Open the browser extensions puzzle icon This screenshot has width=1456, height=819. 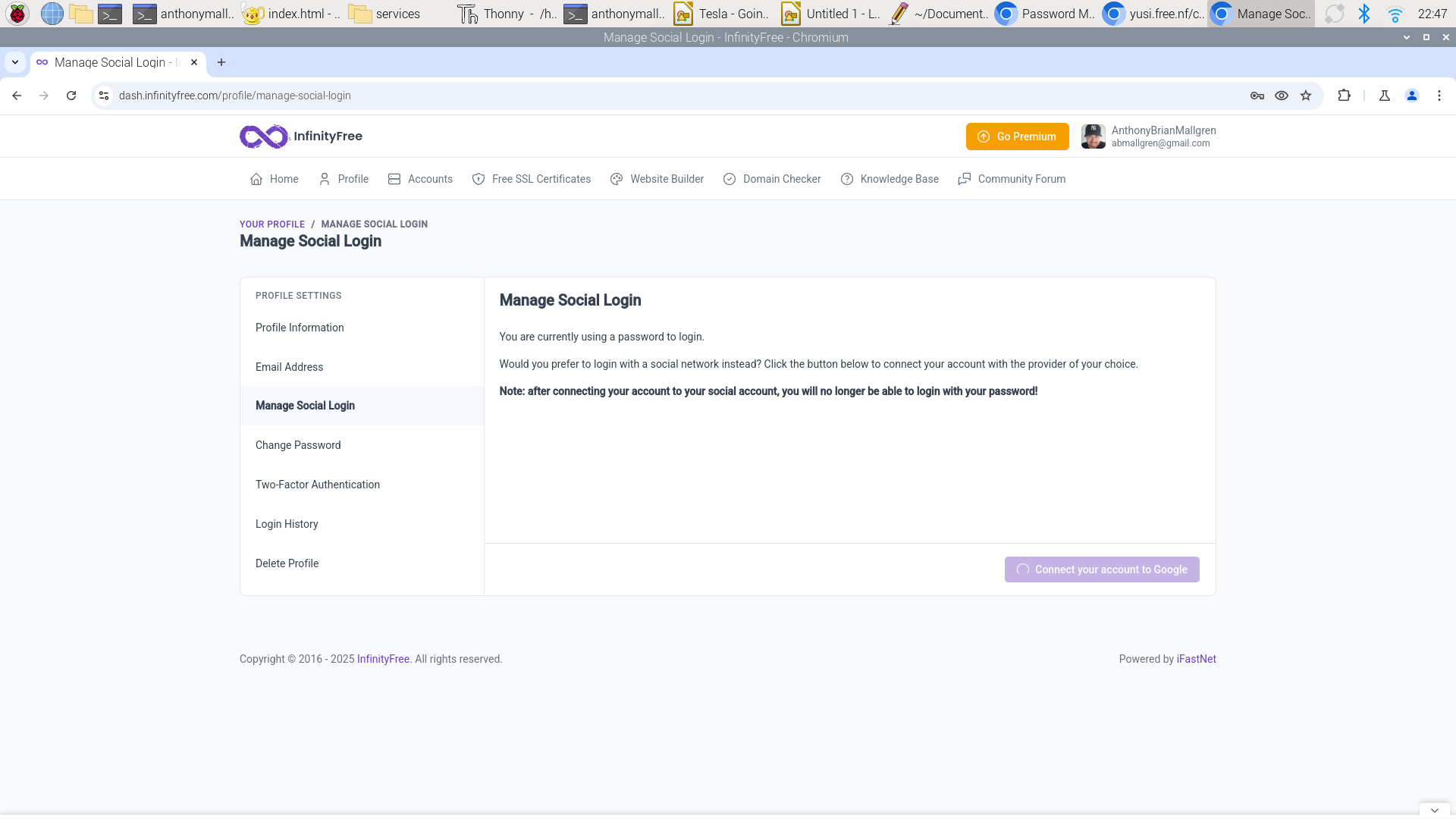1345,96
